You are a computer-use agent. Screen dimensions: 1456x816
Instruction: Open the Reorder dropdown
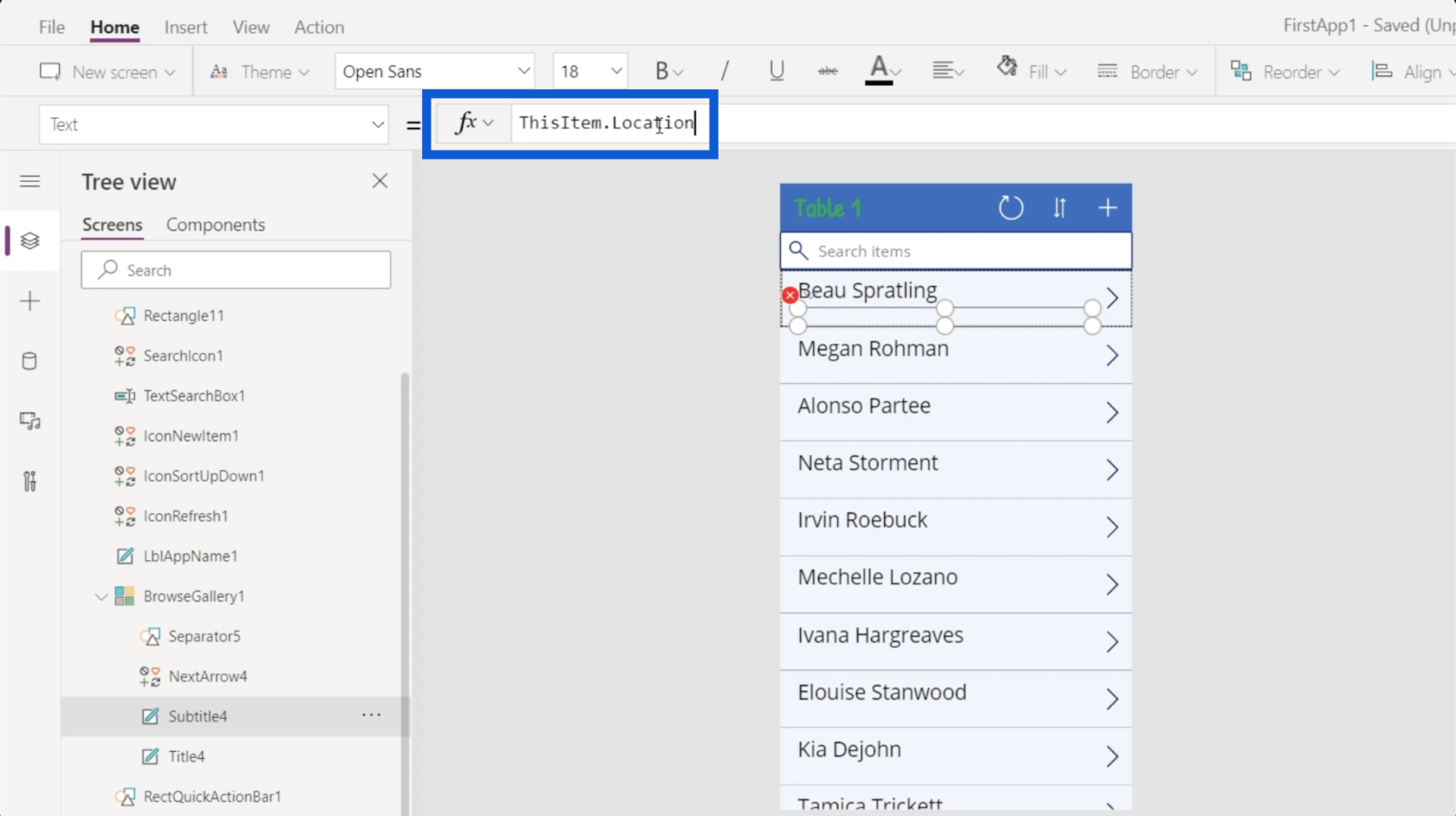pyautogui.click(x=1285, y=71)
